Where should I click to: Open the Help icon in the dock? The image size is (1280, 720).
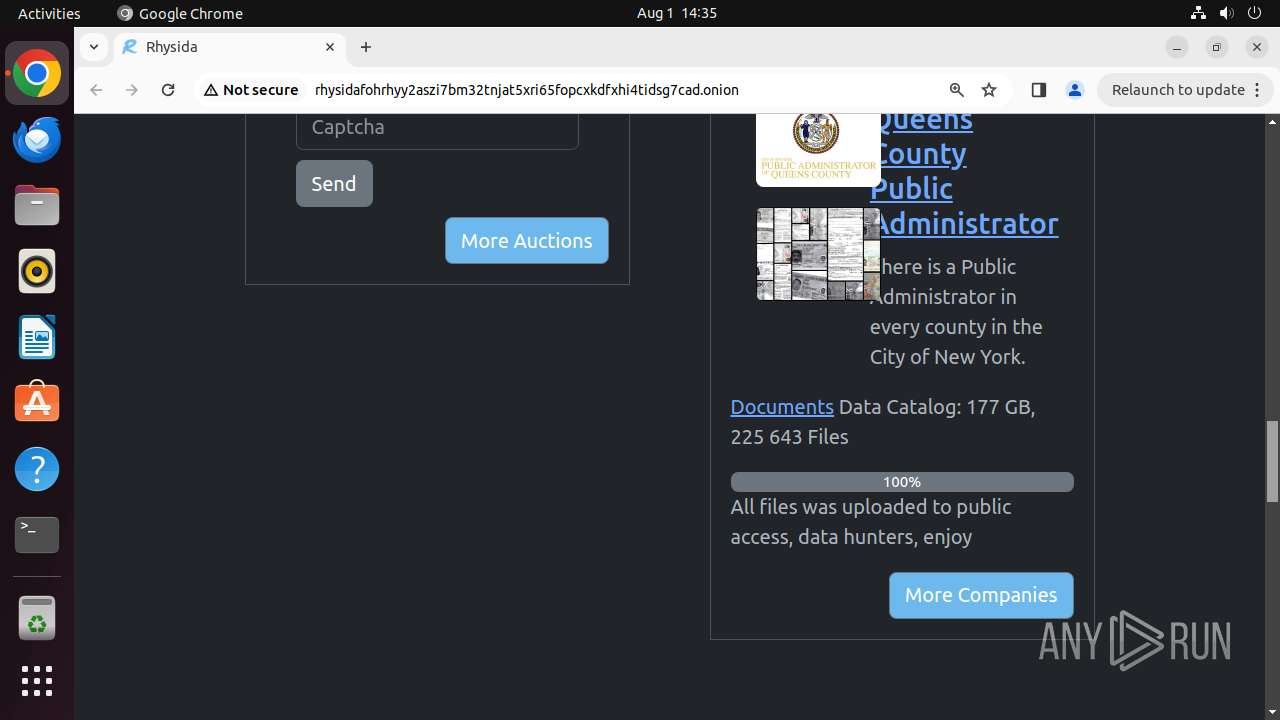point(37,469)
